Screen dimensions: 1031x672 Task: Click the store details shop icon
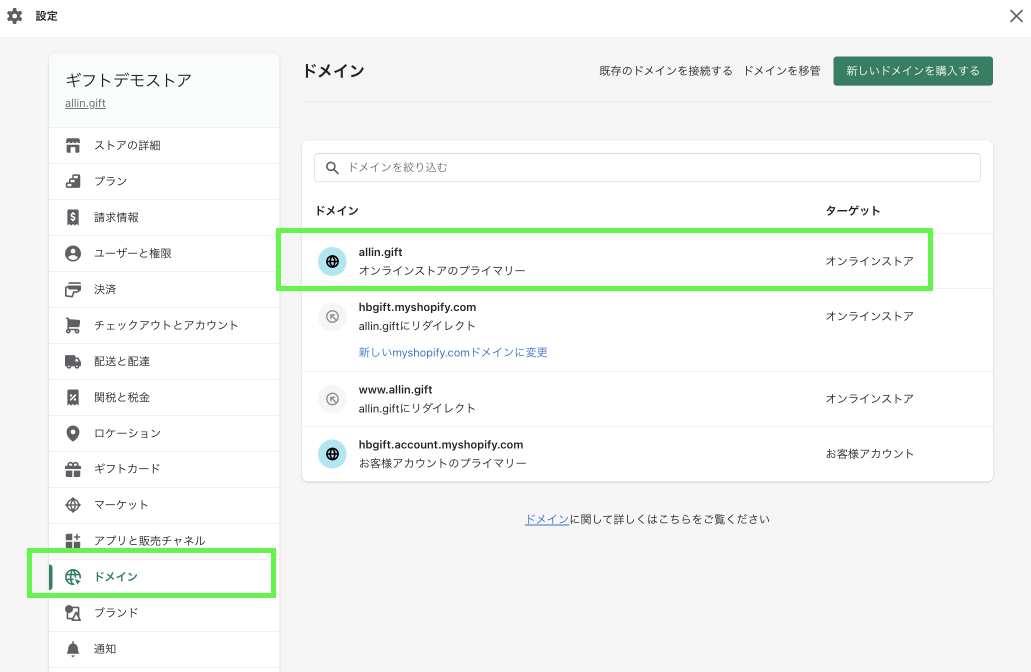pos(73,145)
